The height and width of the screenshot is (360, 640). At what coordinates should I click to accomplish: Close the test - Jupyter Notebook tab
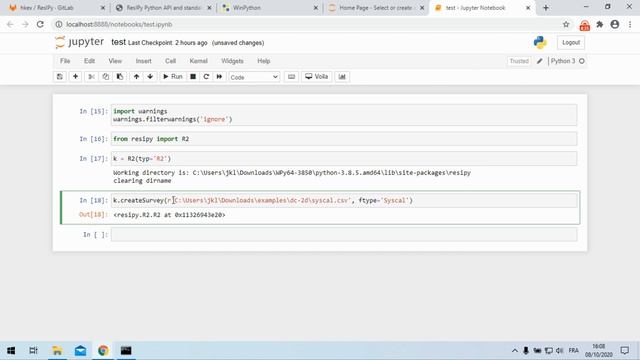pos(528,8)
